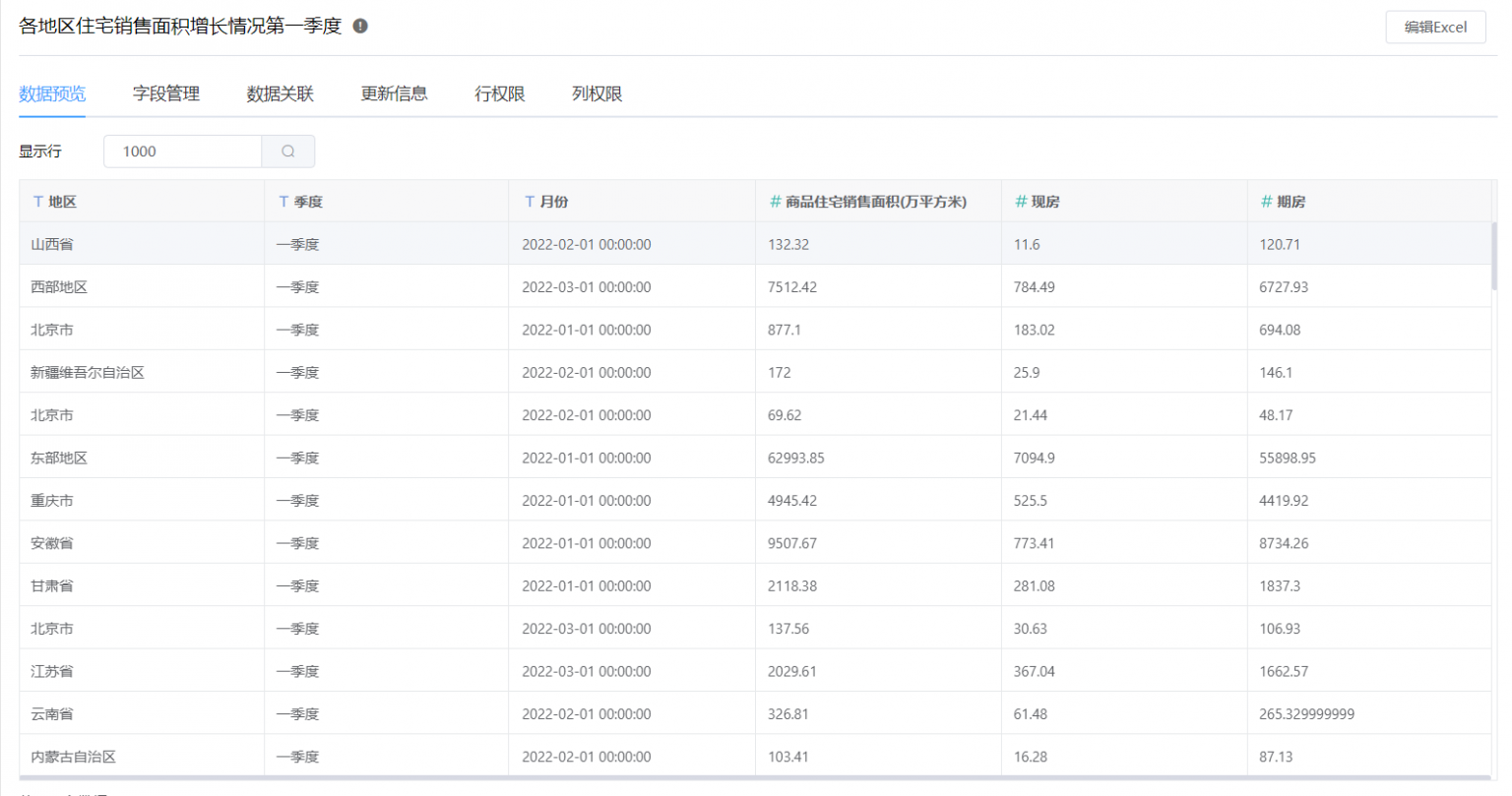
Task: Click the number type icon in 商品住宅销售面积 header
Action: pos(775,202)
